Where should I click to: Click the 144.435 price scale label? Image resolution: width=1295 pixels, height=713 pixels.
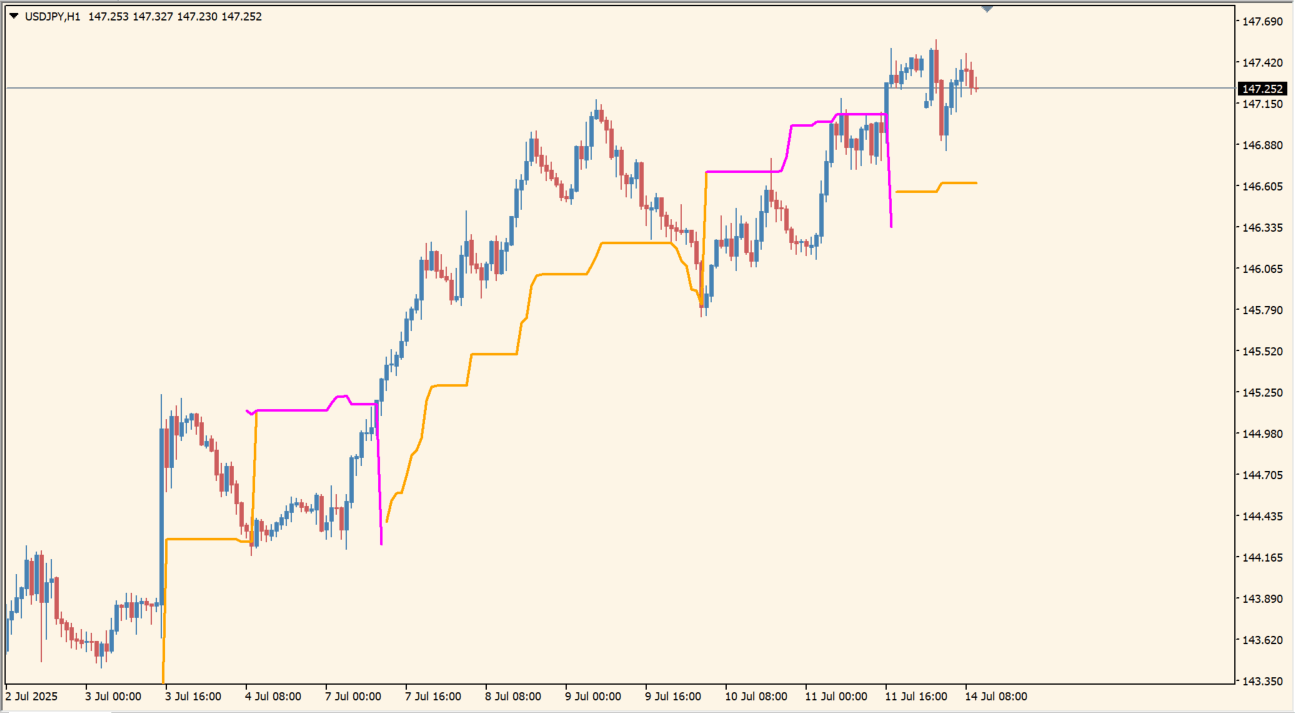(x=1262, y=517)
